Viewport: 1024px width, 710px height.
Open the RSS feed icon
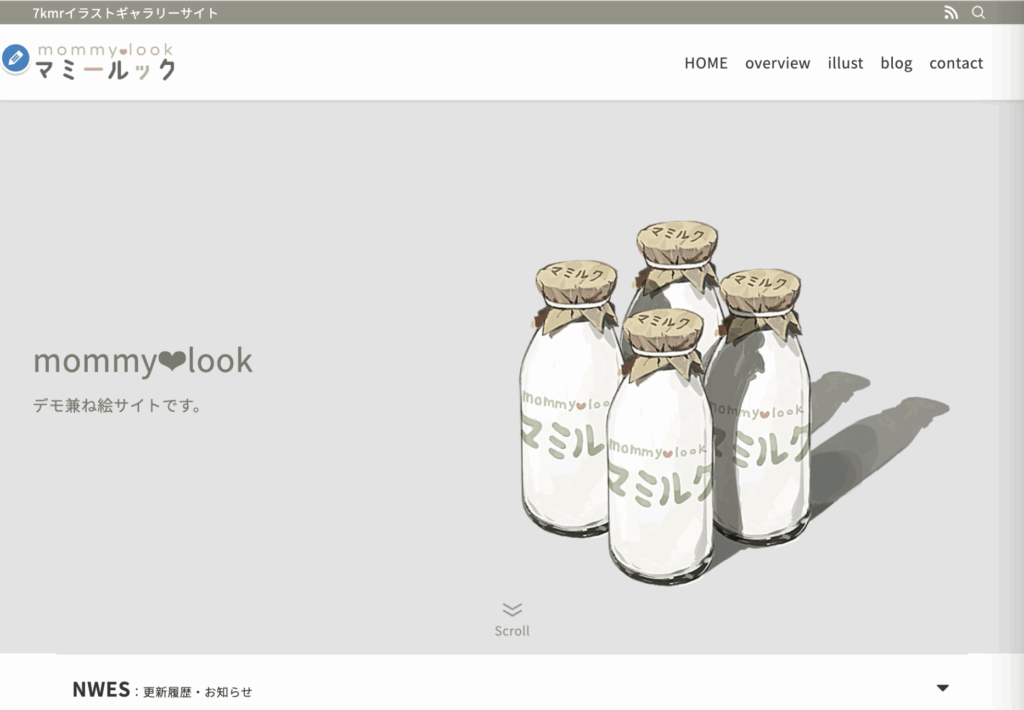[951, 12]
